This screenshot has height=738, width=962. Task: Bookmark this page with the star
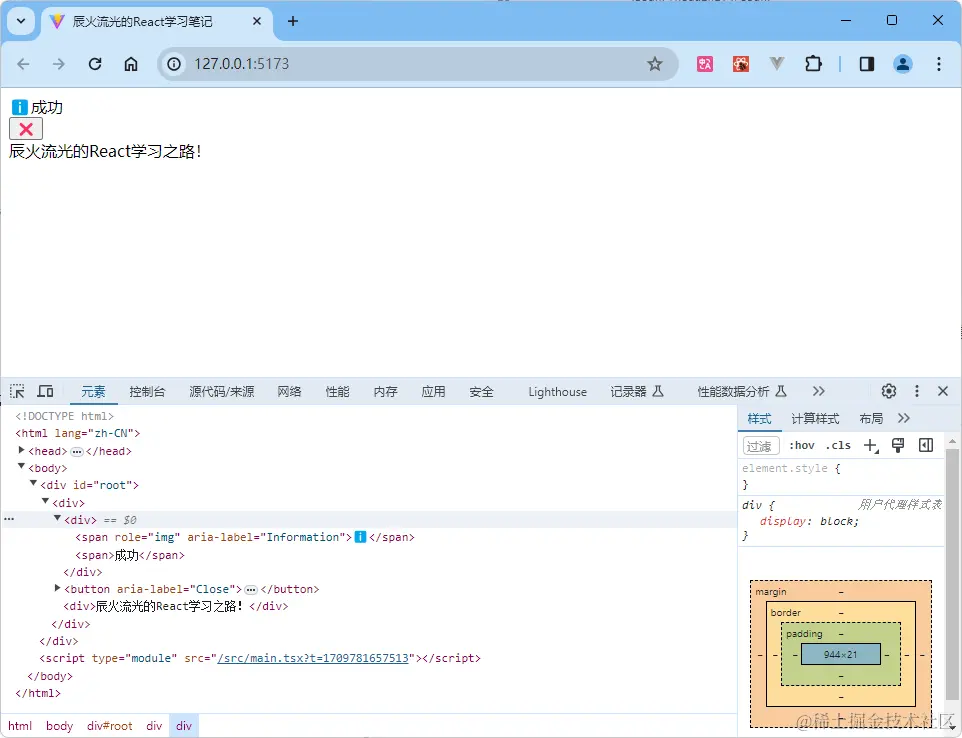pyautogui.click(x=655, y=64)
